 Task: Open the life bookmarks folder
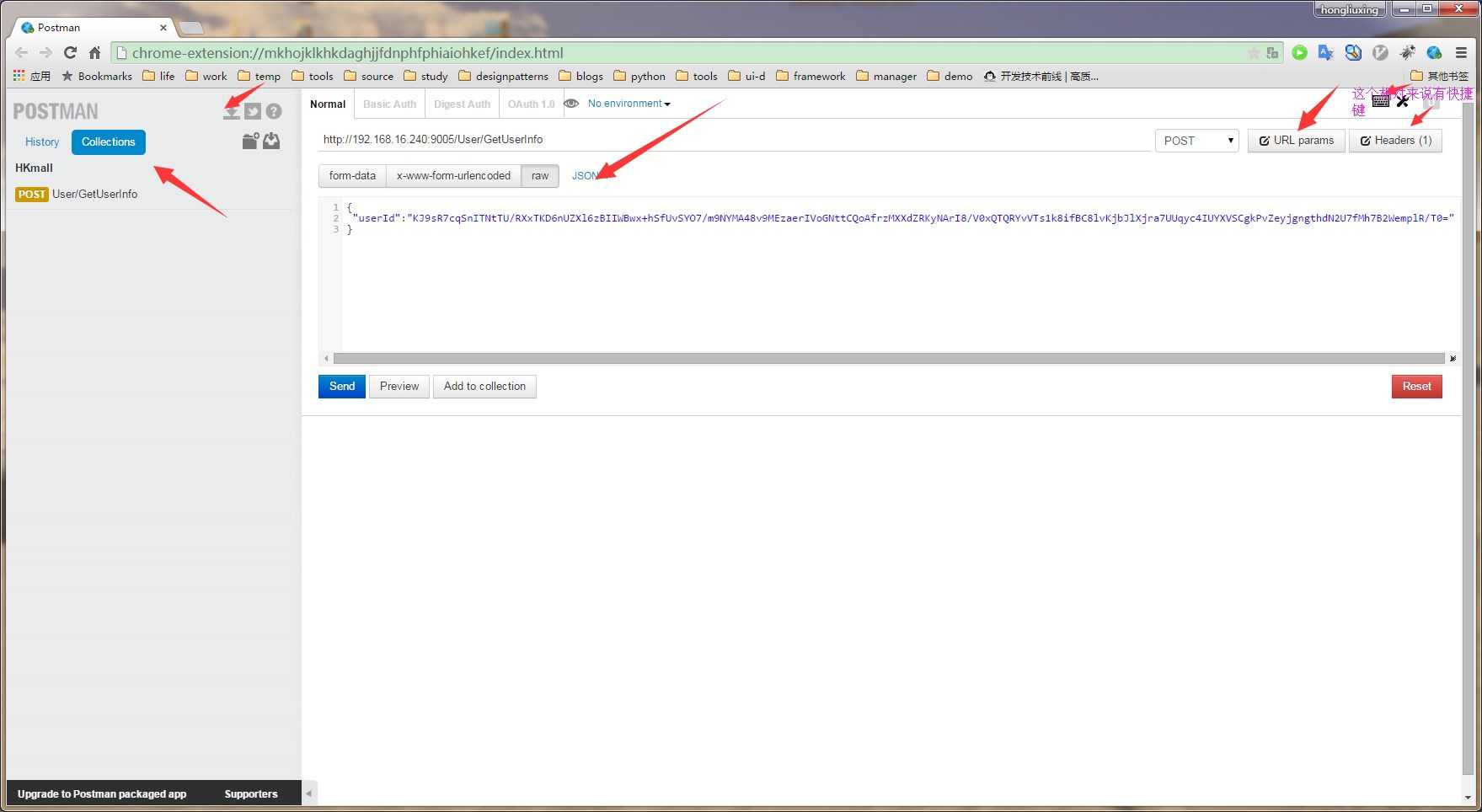coord(158,76)
